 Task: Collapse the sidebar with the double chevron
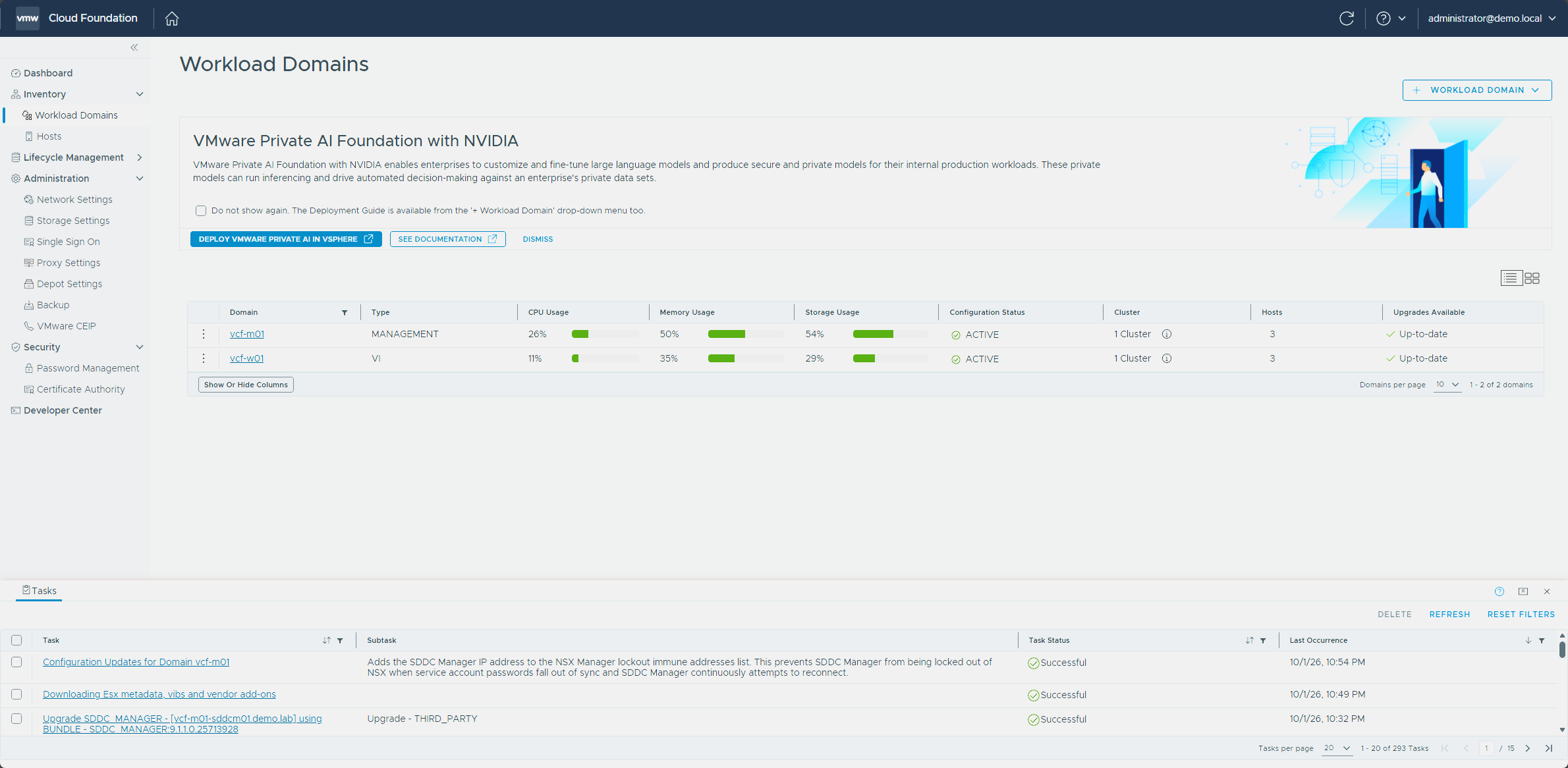134,47
